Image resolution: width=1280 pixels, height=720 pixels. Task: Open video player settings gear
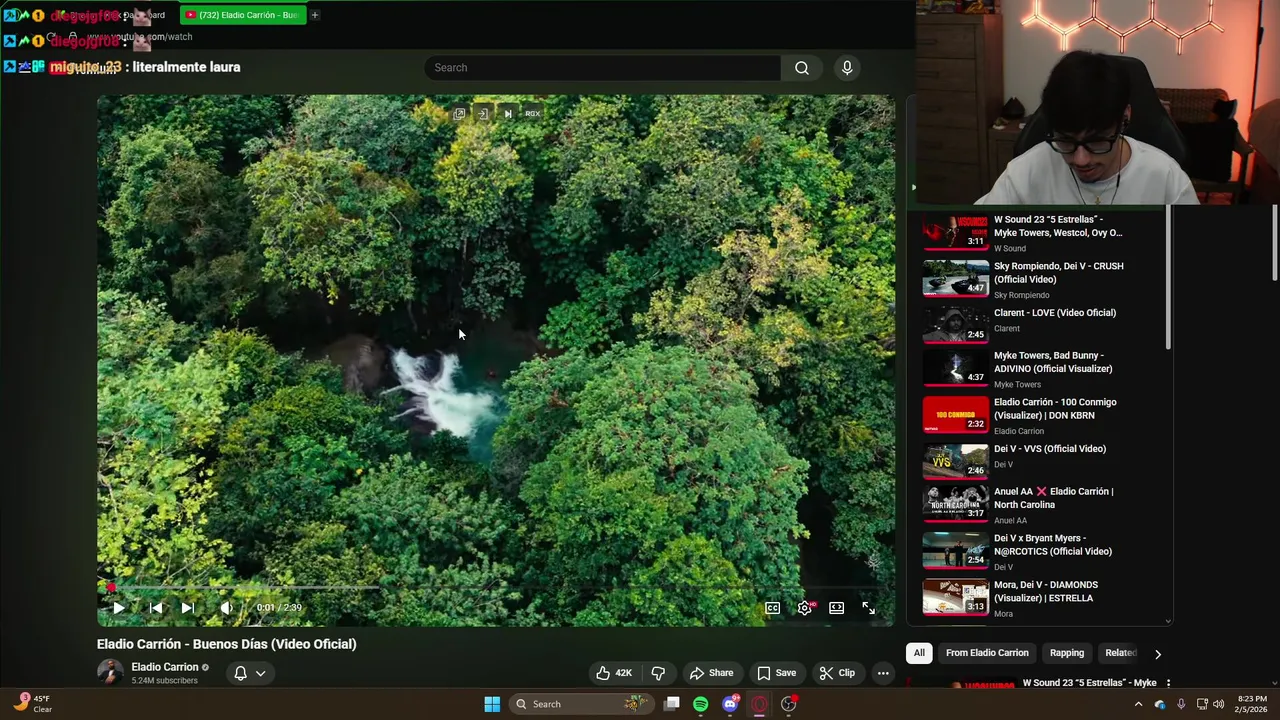click(805, 607)
